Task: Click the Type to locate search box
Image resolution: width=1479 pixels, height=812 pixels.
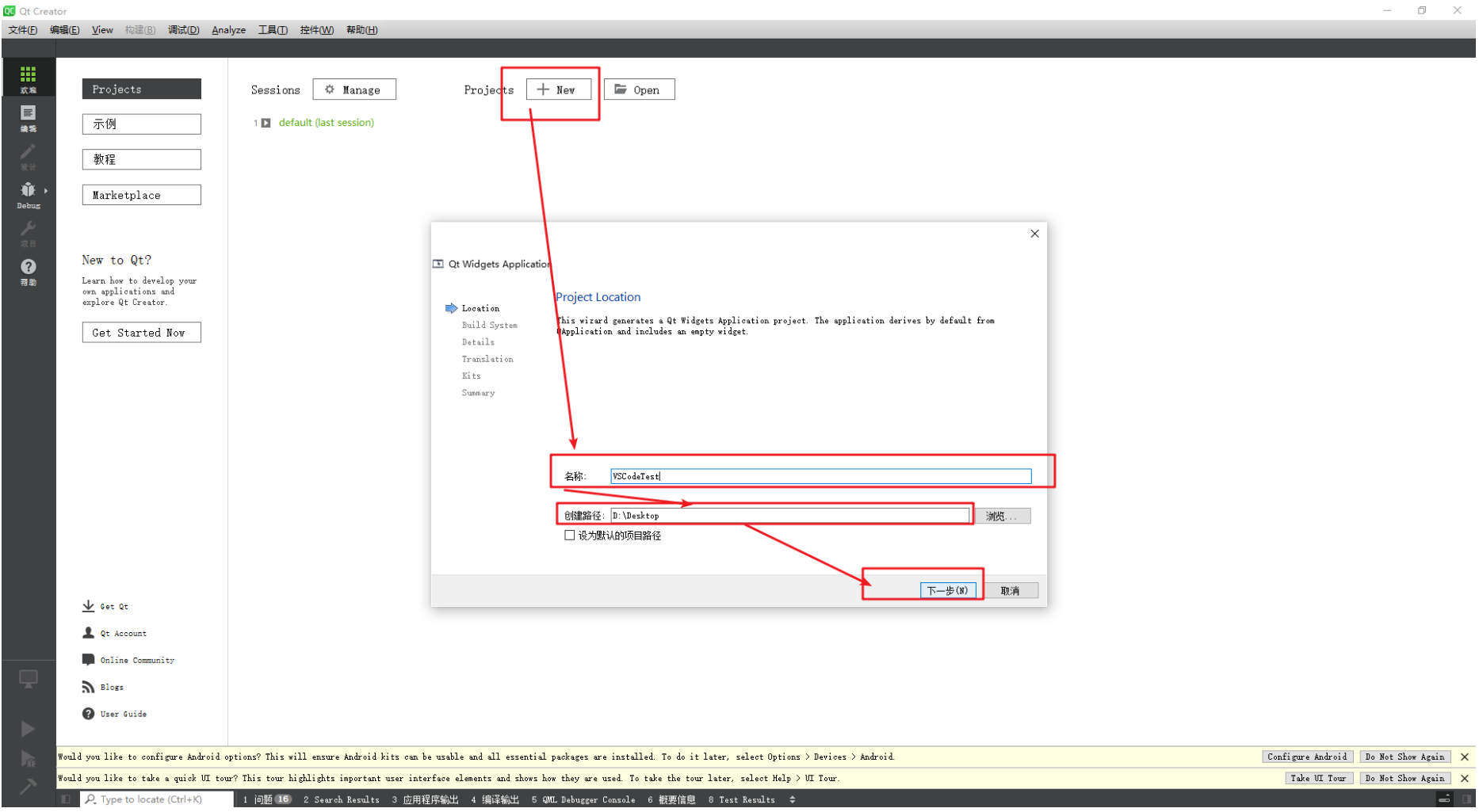Action: tap(157, 799)
